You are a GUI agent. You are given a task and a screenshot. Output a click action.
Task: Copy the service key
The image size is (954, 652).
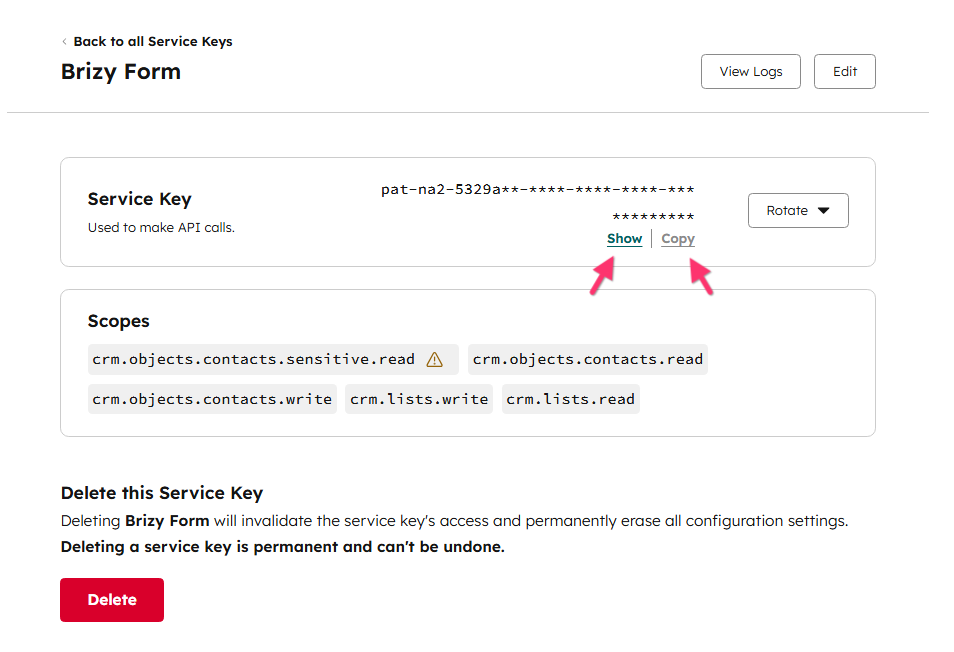pos(678,238)
